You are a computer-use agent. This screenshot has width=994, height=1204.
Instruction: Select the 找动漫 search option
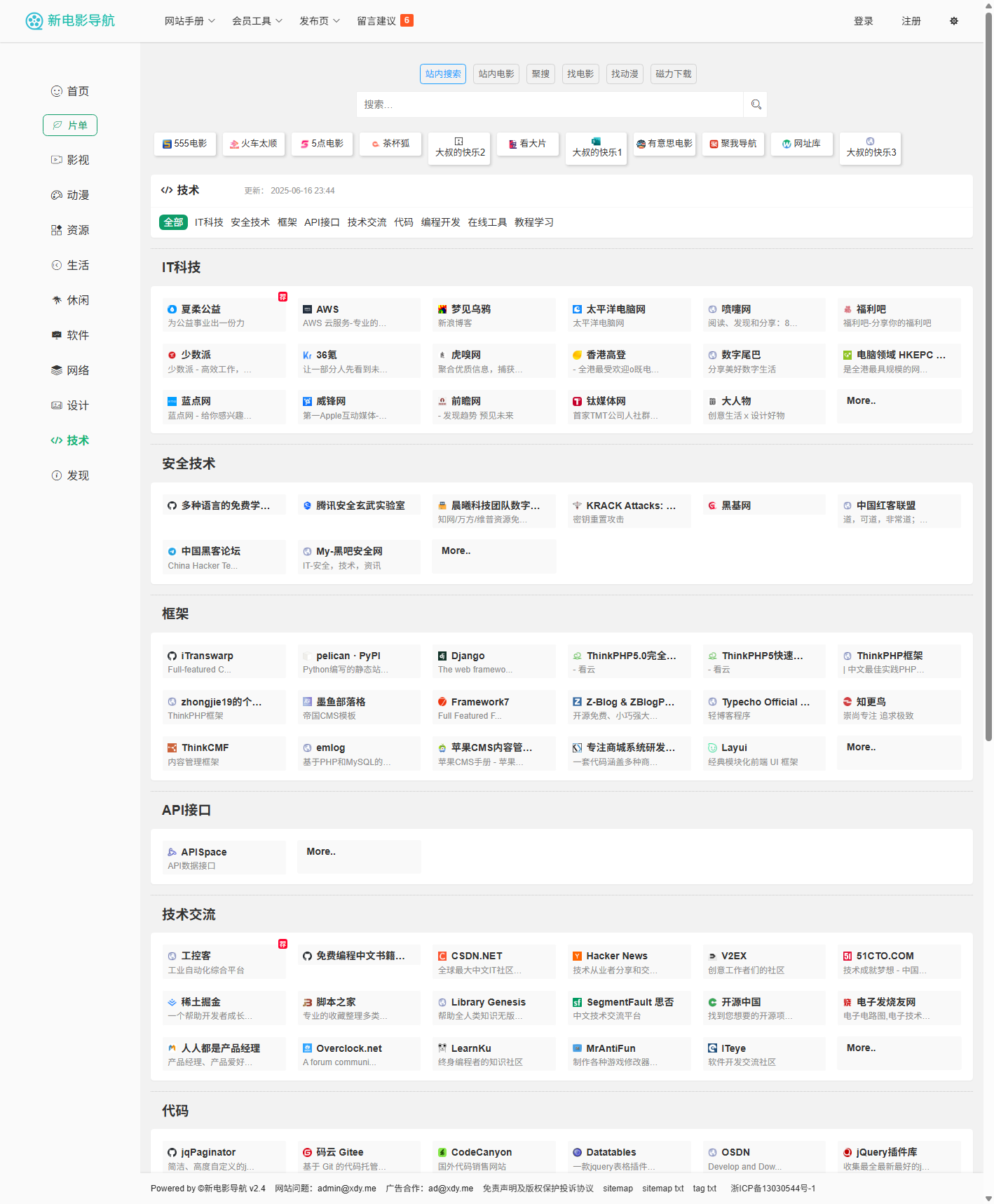[625, 74]
